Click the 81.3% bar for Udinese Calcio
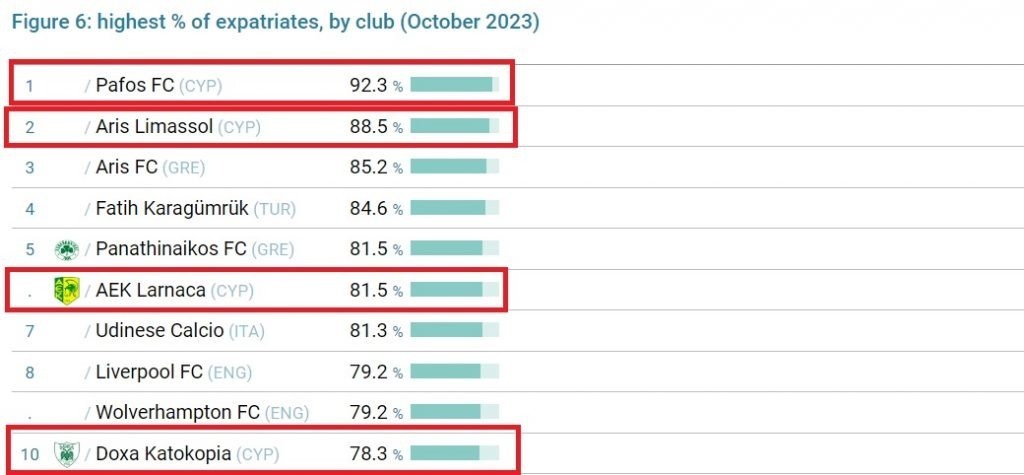The image size is (1024, 475). coord(455,331)
